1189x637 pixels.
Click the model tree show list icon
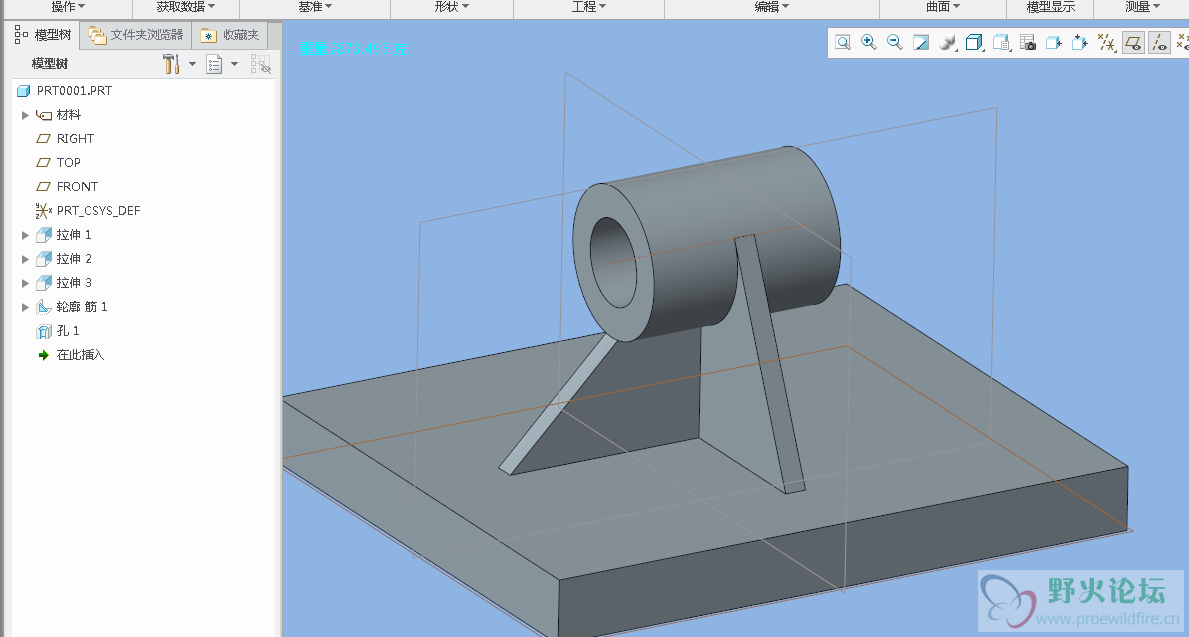tap(215, 64)
